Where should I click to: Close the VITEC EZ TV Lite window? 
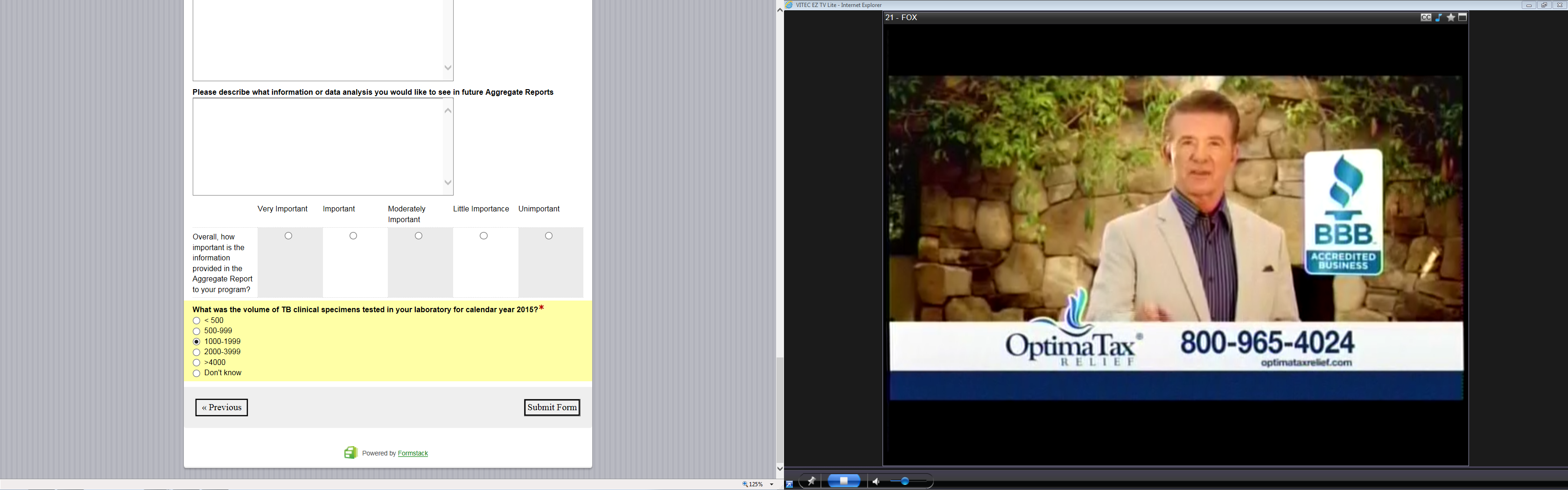1560,5
